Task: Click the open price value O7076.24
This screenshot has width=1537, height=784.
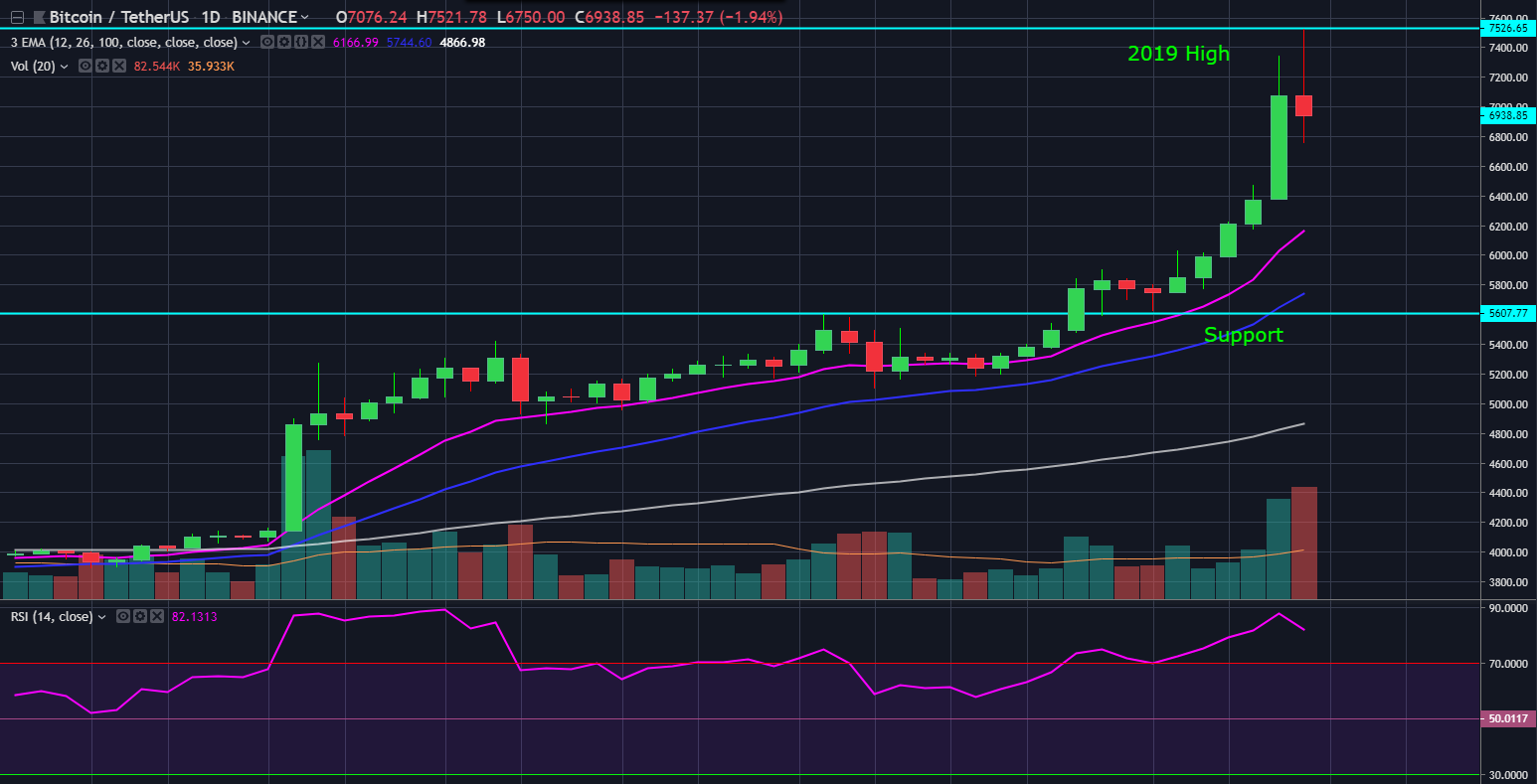Action: pos(373,17)
